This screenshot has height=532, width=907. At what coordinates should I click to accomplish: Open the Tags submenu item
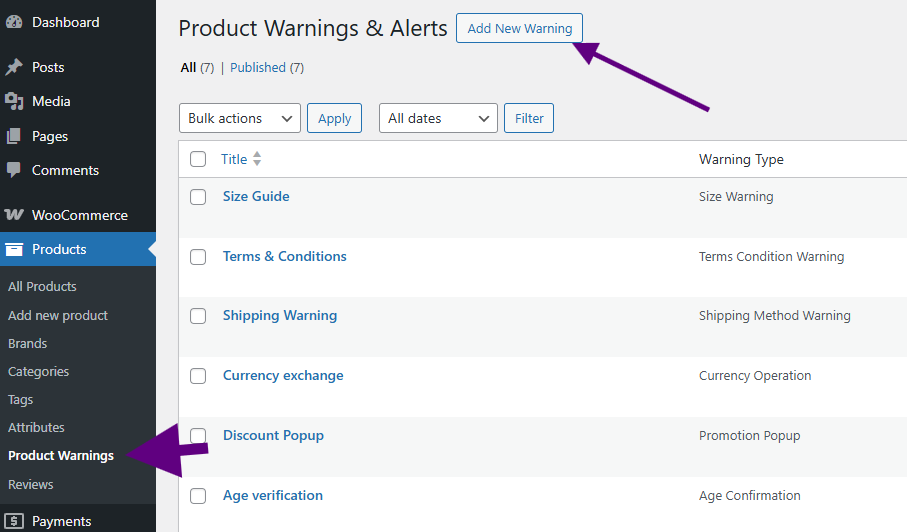point(20,400)
